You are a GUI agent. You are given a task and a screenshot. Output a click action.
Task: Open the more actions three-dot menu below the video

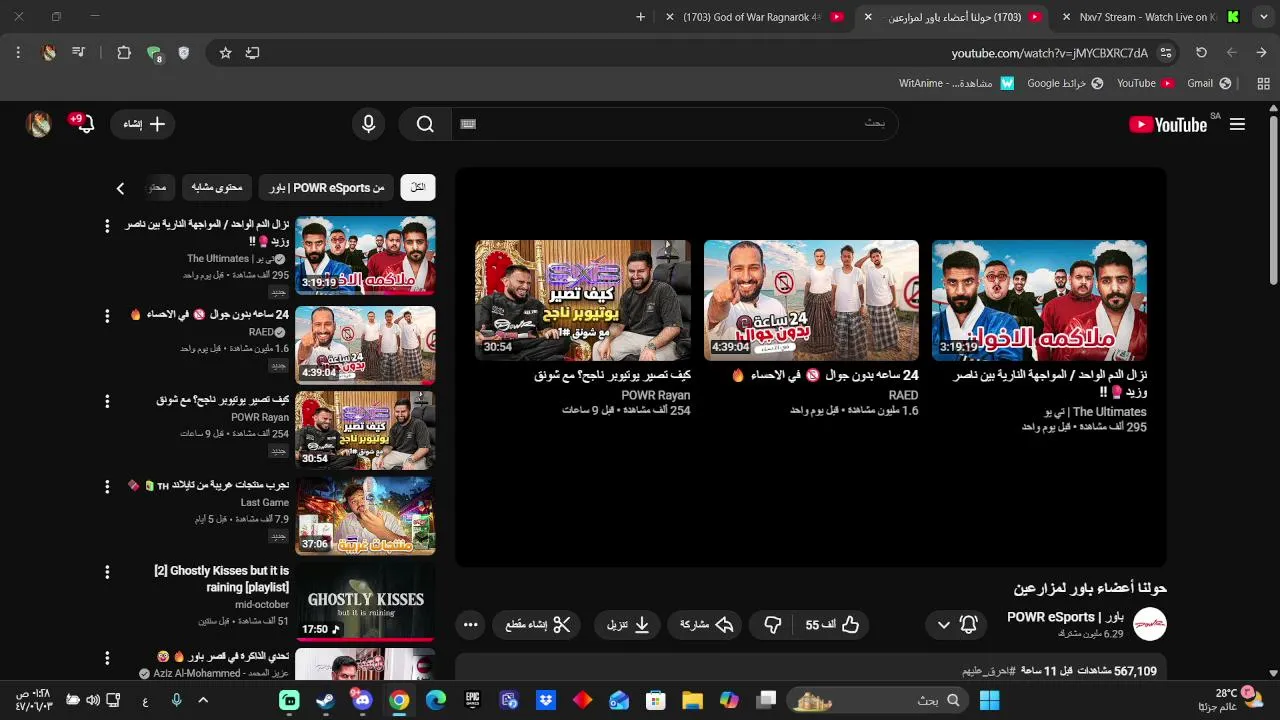(471, 625)
